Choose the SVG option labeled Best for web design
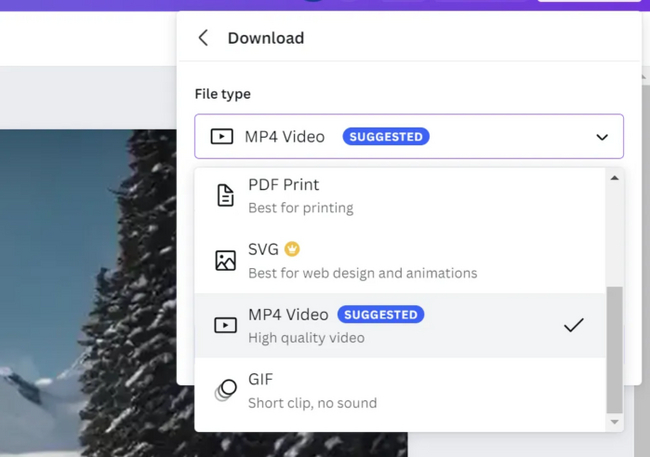The image size is (650, 457). click(x=362, y=272)
